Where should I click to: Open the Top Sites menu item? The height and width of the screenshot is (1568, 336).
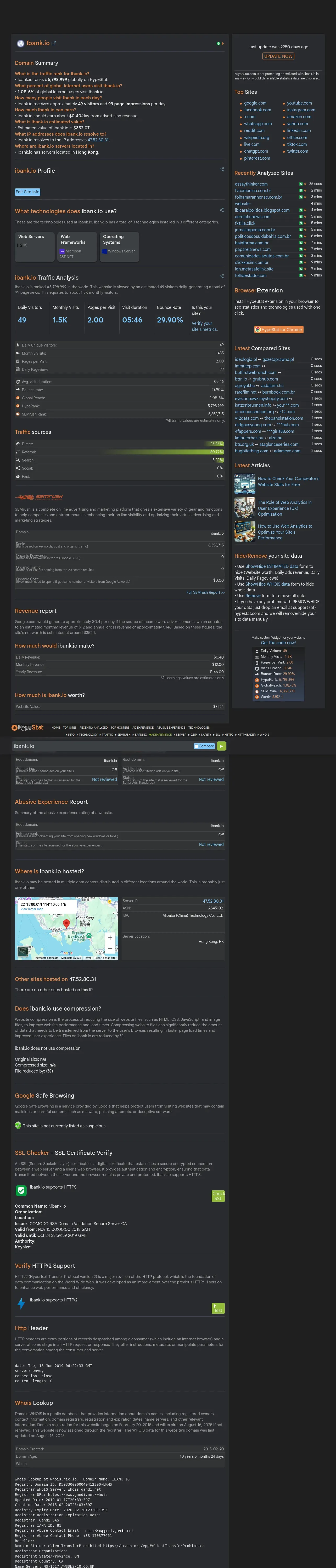(70, 727)
